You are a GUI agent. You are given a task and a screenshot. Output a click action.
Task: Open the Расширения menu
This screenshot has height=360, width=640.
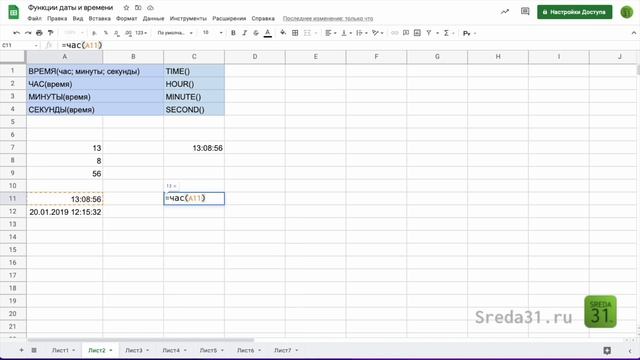[x=229, y=18]
